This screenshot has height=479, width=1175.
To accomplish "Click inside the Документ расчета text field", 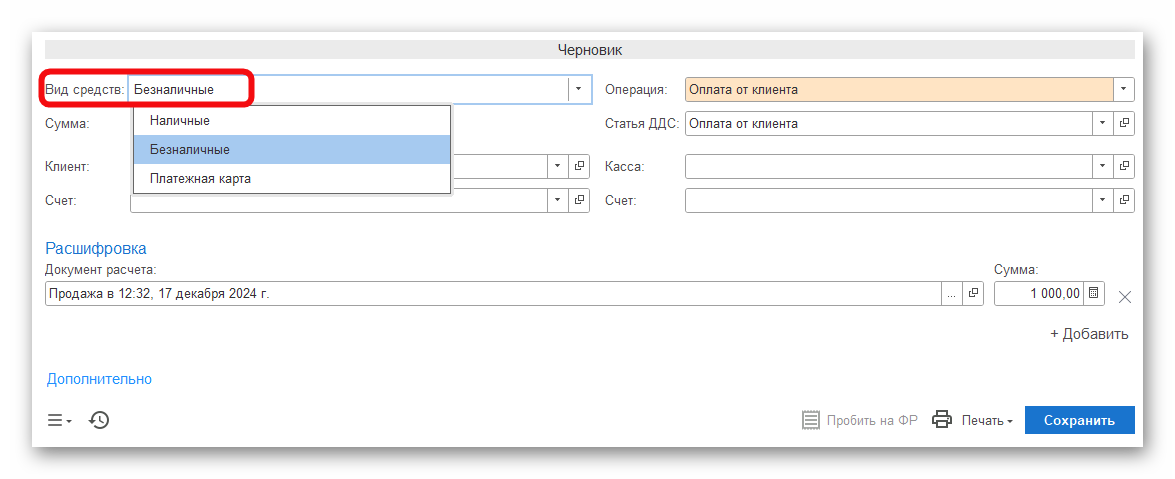I will (490, 294).
